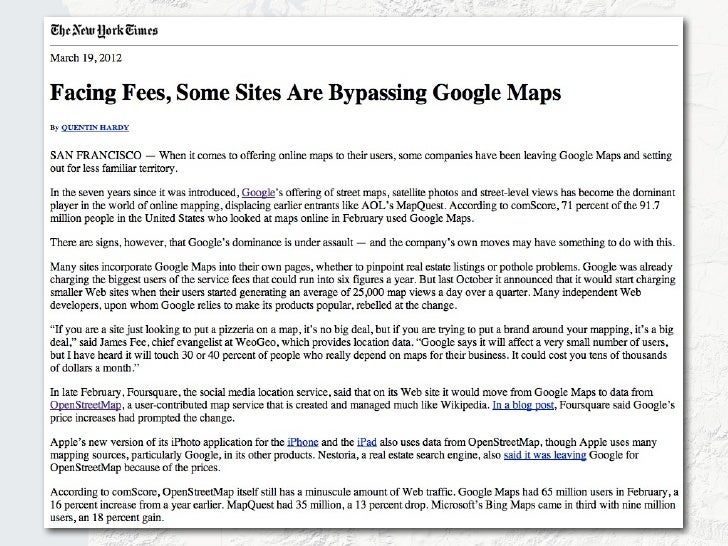Click the headline 'Facing Fees, Some Sites Are Bypassing Google Maps'

click(306, 92)
